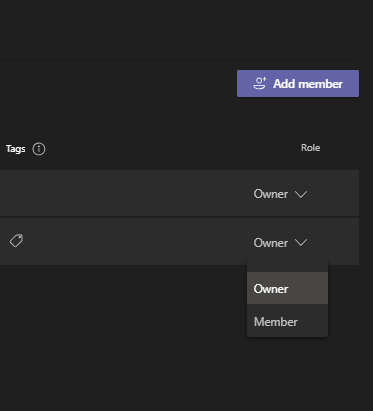Image resolution: width=373 pixels, height=411 pixels.
Task: Expand the first row's Owner chevron
Action: [x=301, y=194]
